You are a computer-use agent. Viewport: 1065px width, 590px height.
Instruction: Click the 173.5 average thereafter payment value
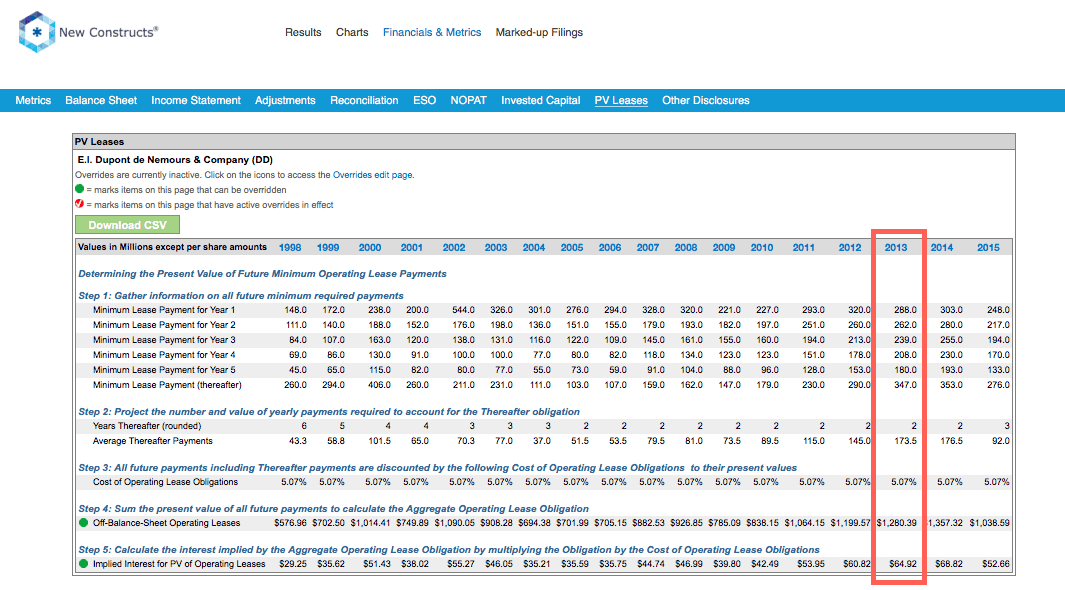pos(905,441)
